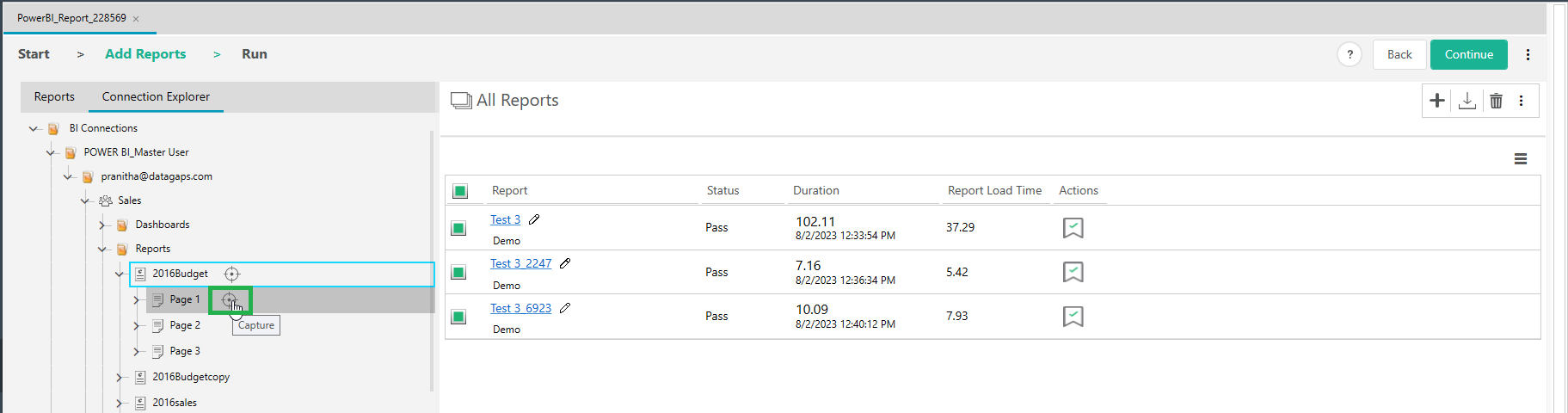
Task: Open the hamburger column menu above the table
Action: 1520,159
